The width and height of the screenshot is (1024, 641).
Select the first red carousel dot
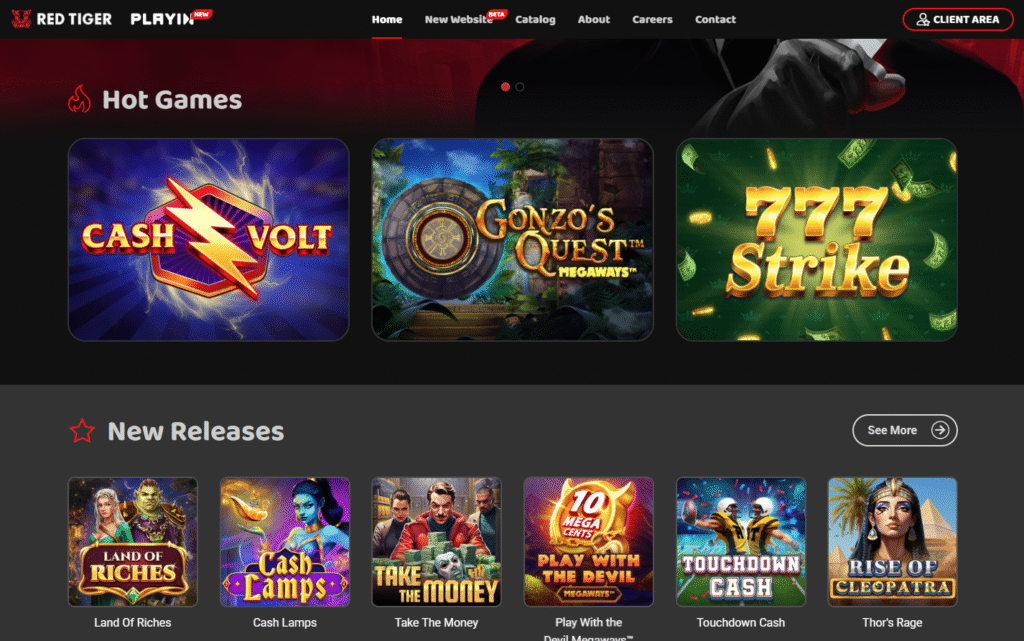point(505,87)
